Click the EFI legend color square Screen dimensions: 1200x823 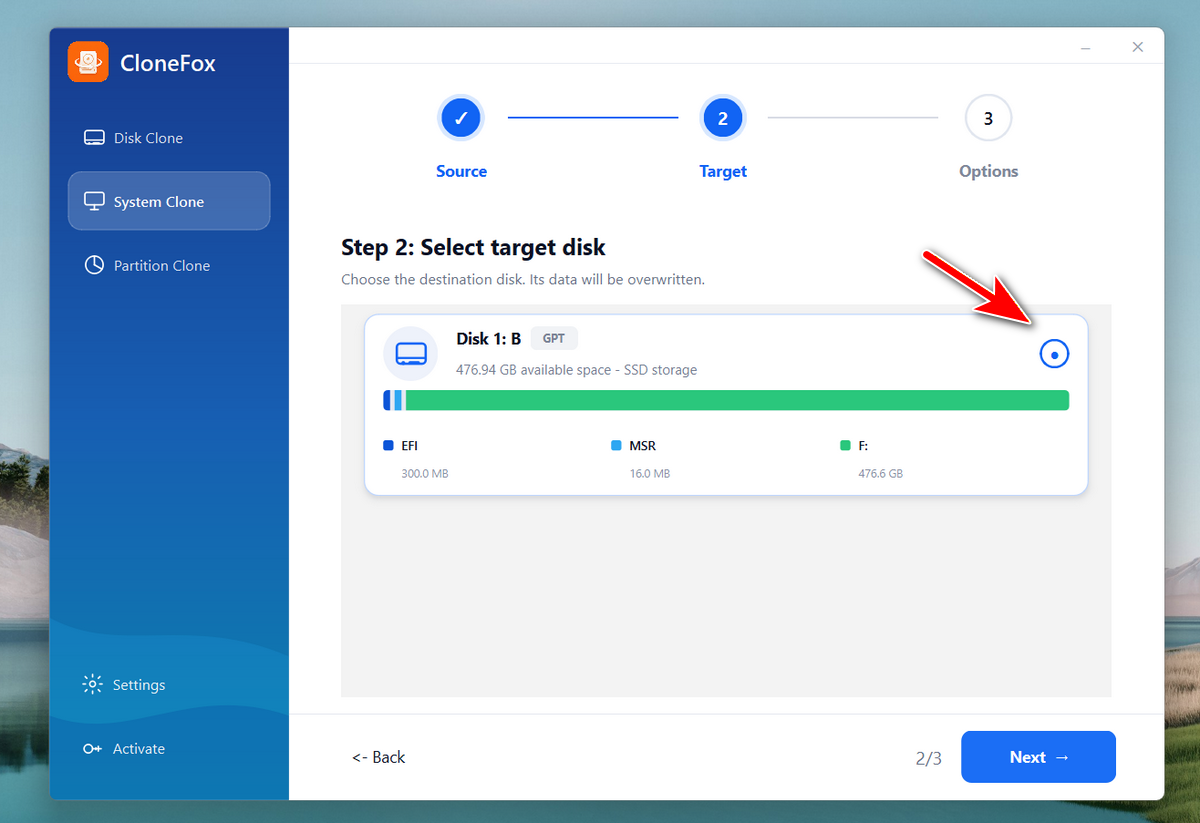click(388, 445)
